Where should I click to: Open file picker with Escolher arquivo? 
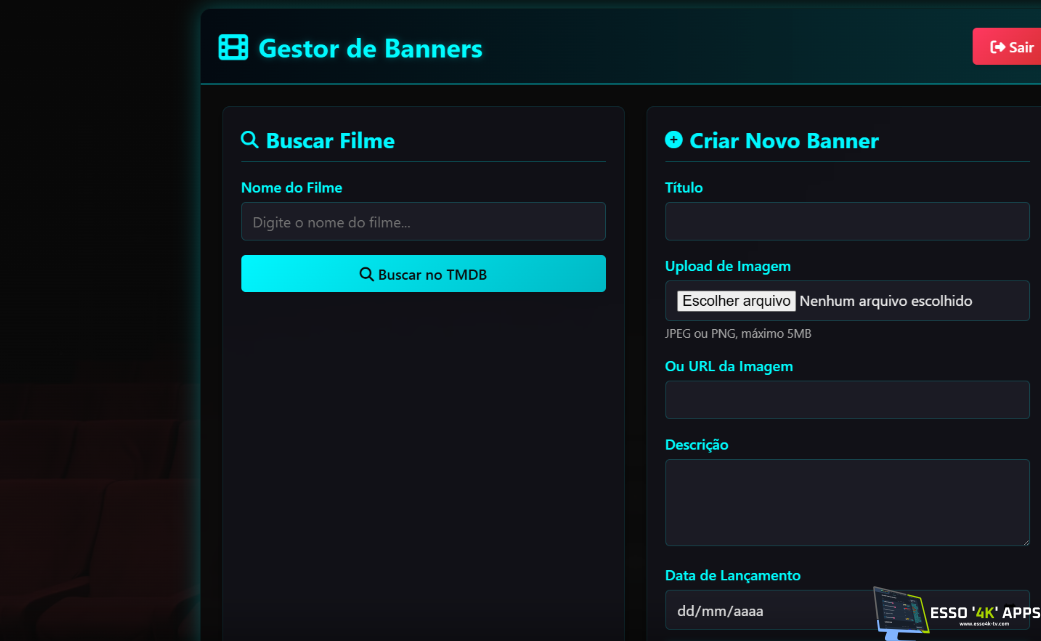pyautogui.click(x=736, y=301)
